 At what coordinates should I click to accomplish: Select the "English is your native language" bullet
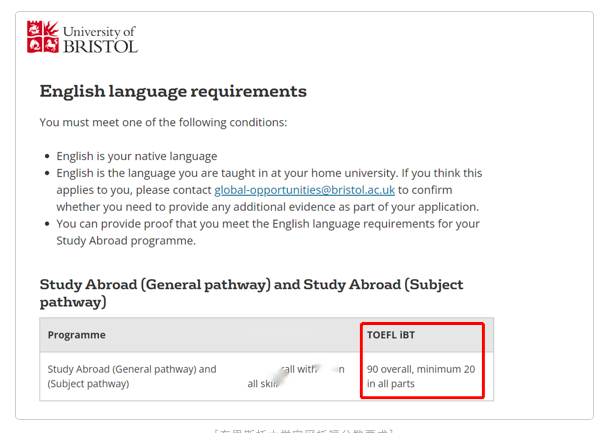[136, 156]
